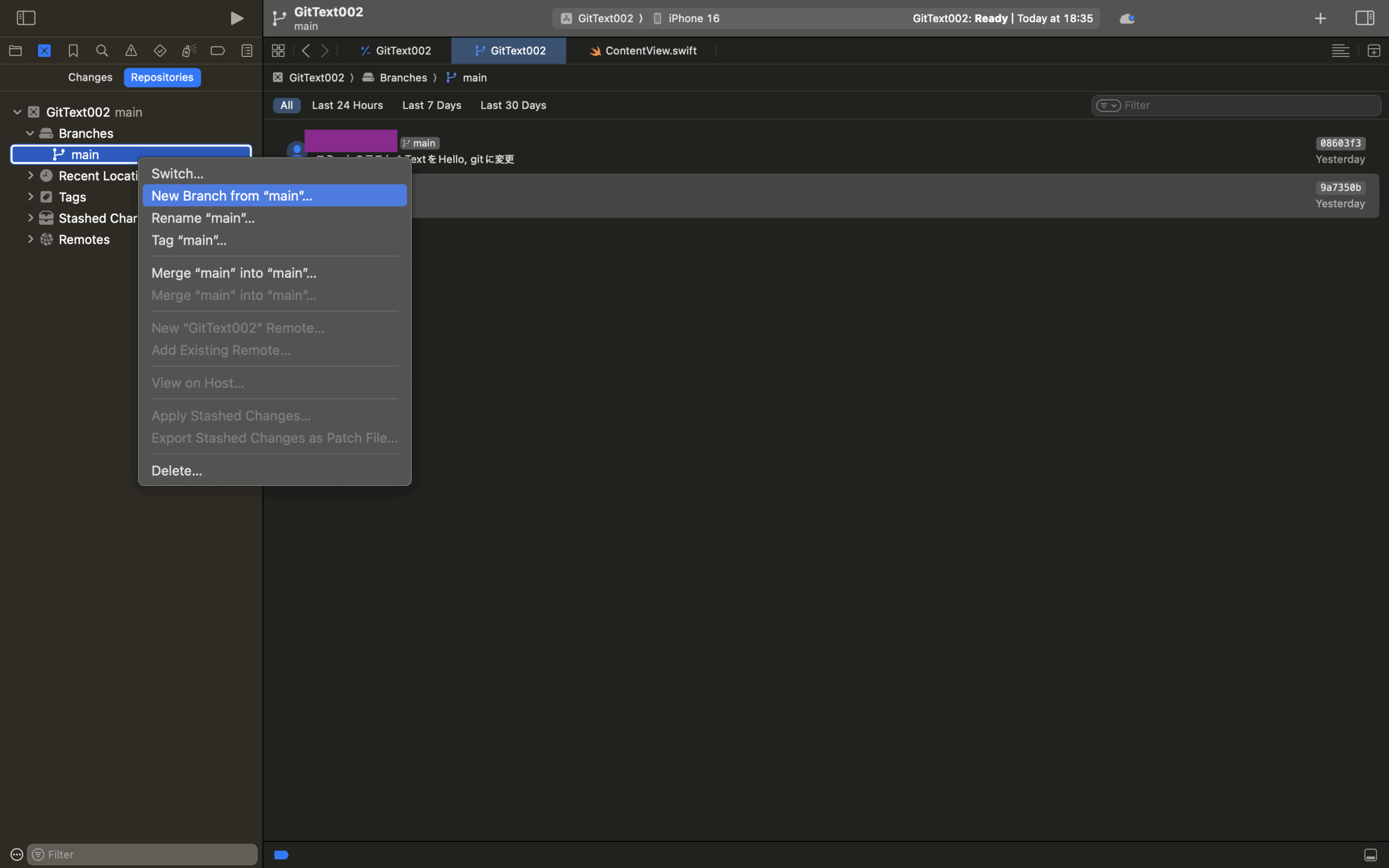
Task: Click the main branch tag on commit
Action: point(420,143)
